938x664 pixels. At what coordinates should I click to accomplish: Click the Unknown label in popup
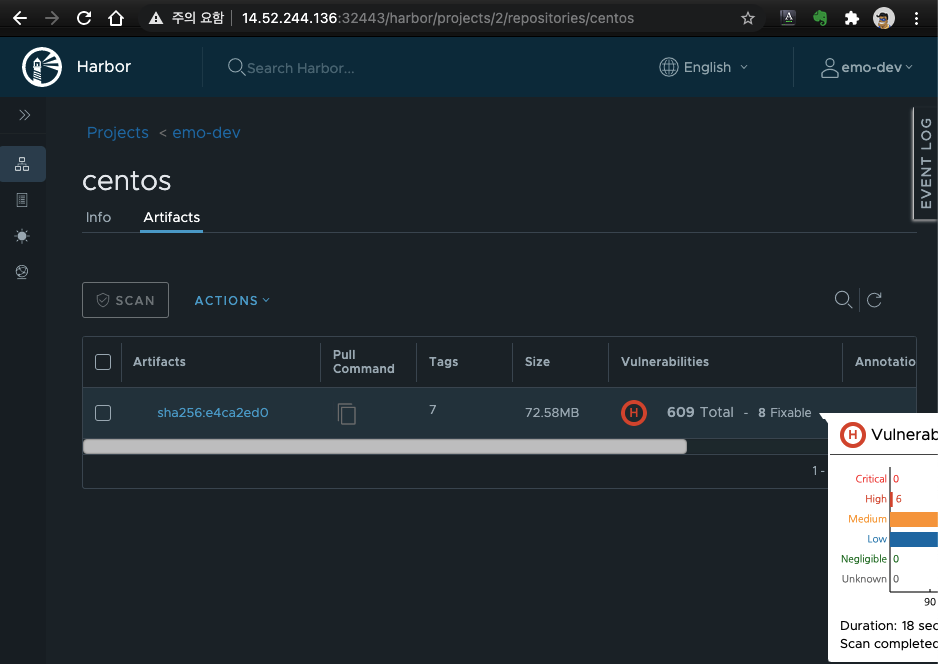(x=864, y=578)
